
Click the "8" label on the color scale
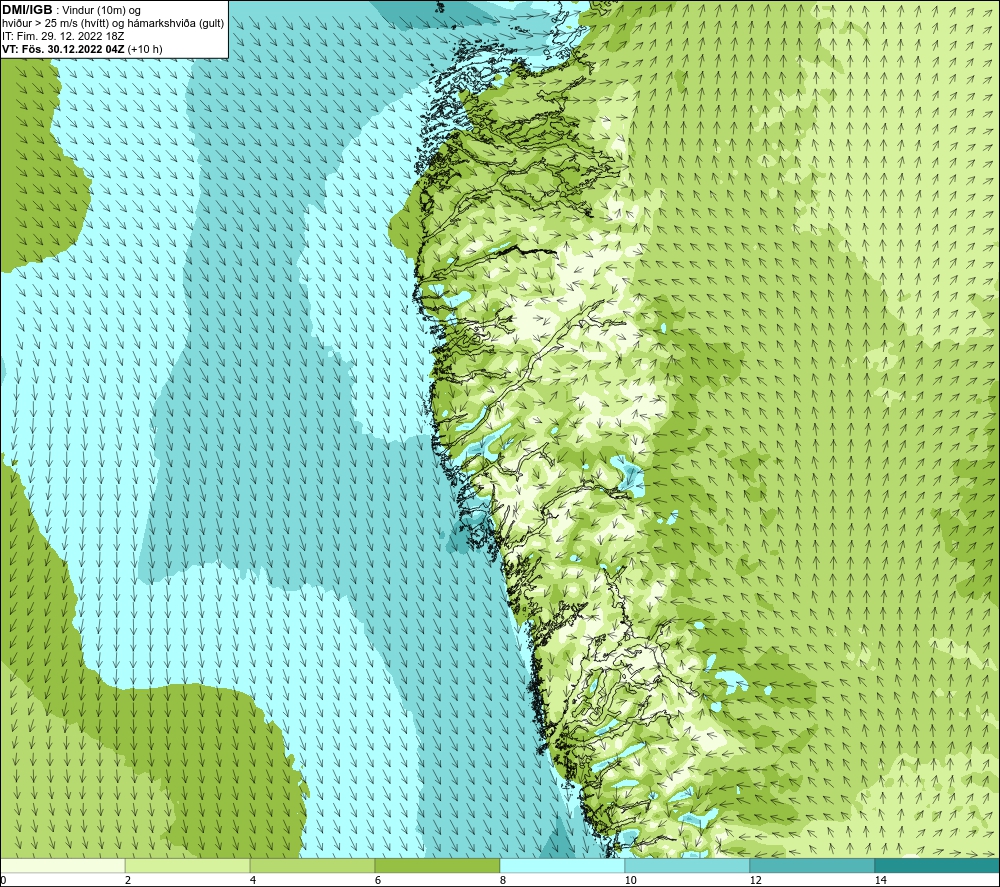[x=503, y=881]
